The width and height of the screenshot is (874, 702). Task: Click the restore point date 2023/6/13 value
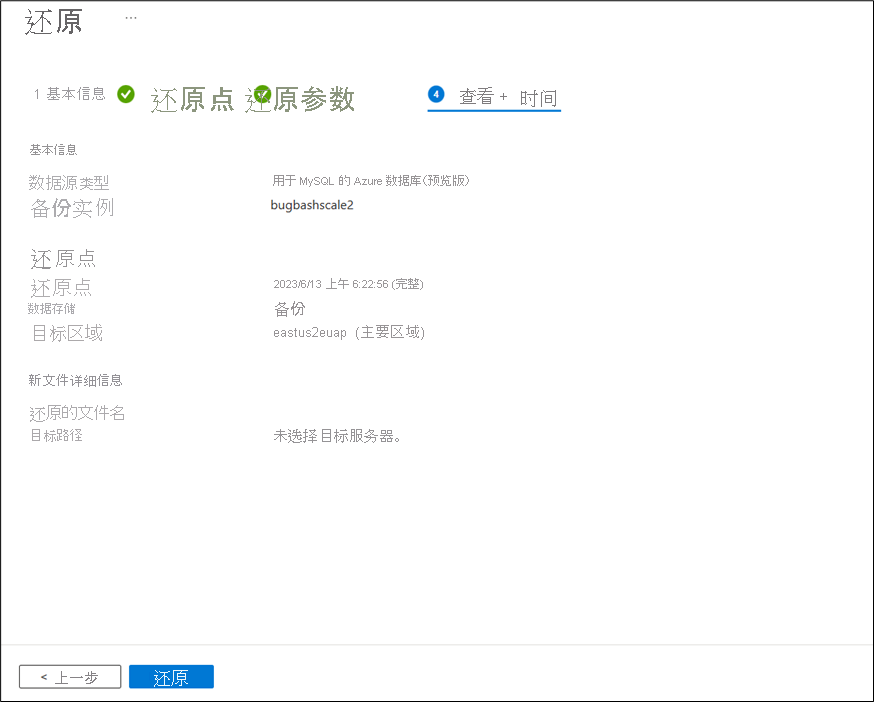(348, 284)
